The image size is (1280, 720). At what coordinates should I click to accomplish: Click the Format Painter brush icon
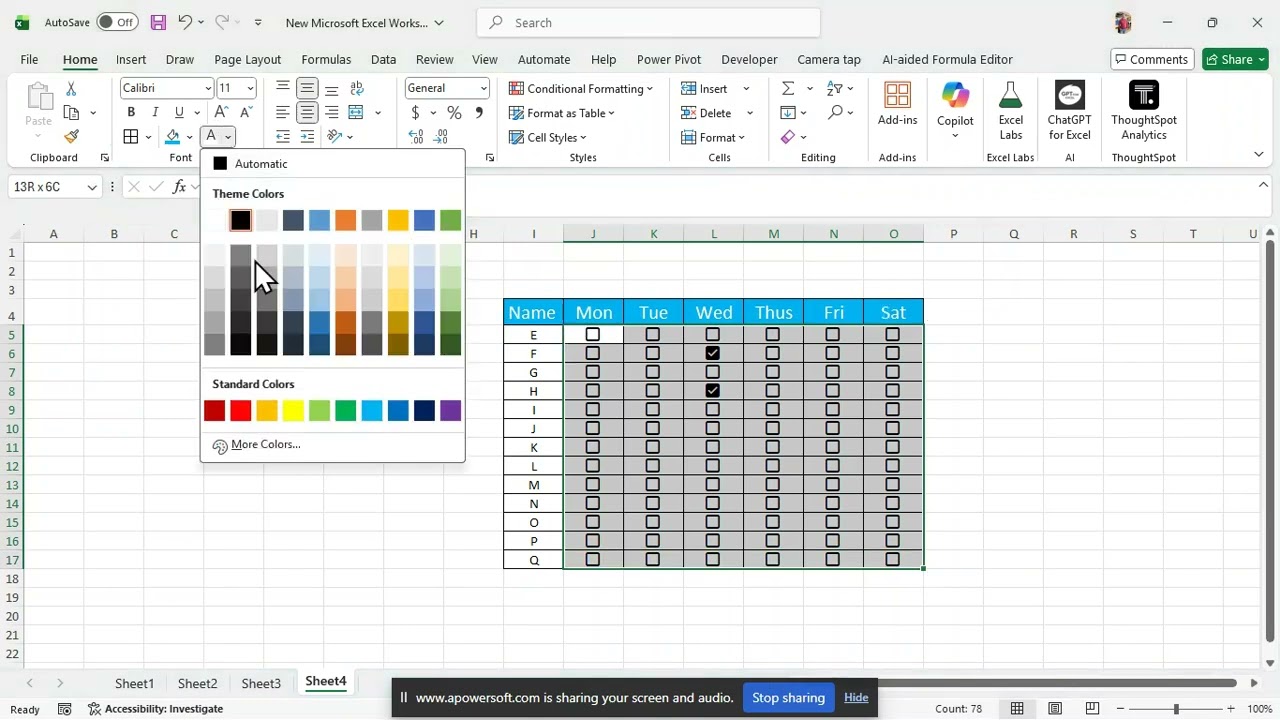pyautogui.click(x=71, y=137)
